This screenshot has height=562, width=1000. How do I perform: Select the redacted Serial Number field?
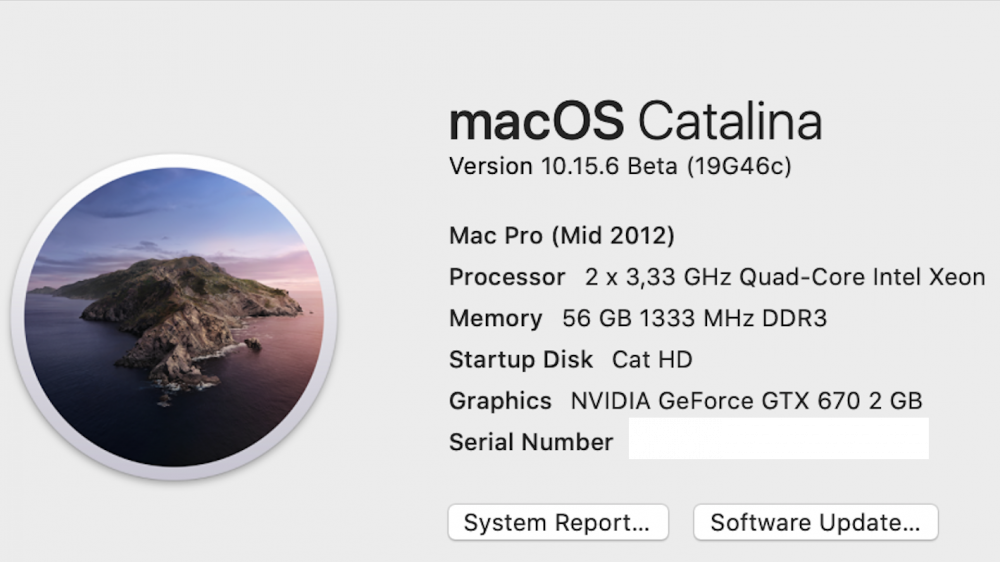(x=779, y=439)
